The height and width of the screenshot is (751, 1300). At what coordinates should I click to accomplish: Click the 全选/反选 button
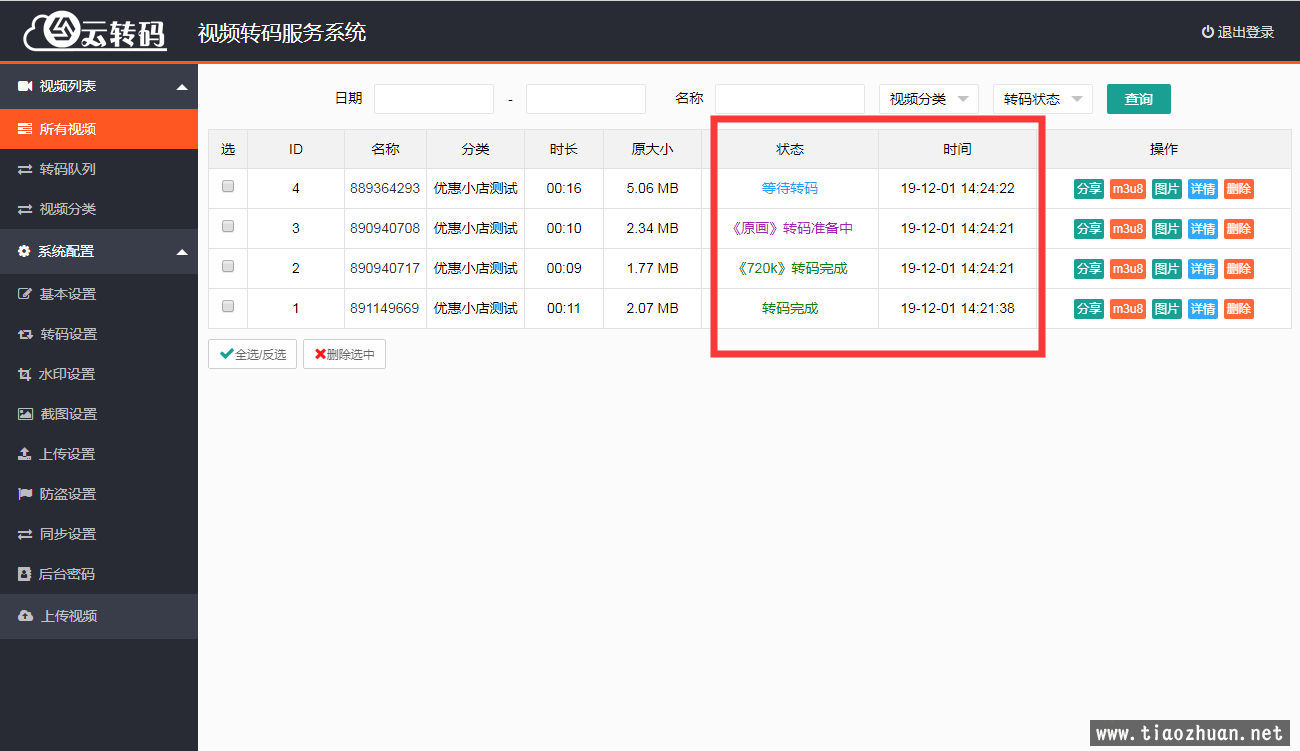coord(252,354)
